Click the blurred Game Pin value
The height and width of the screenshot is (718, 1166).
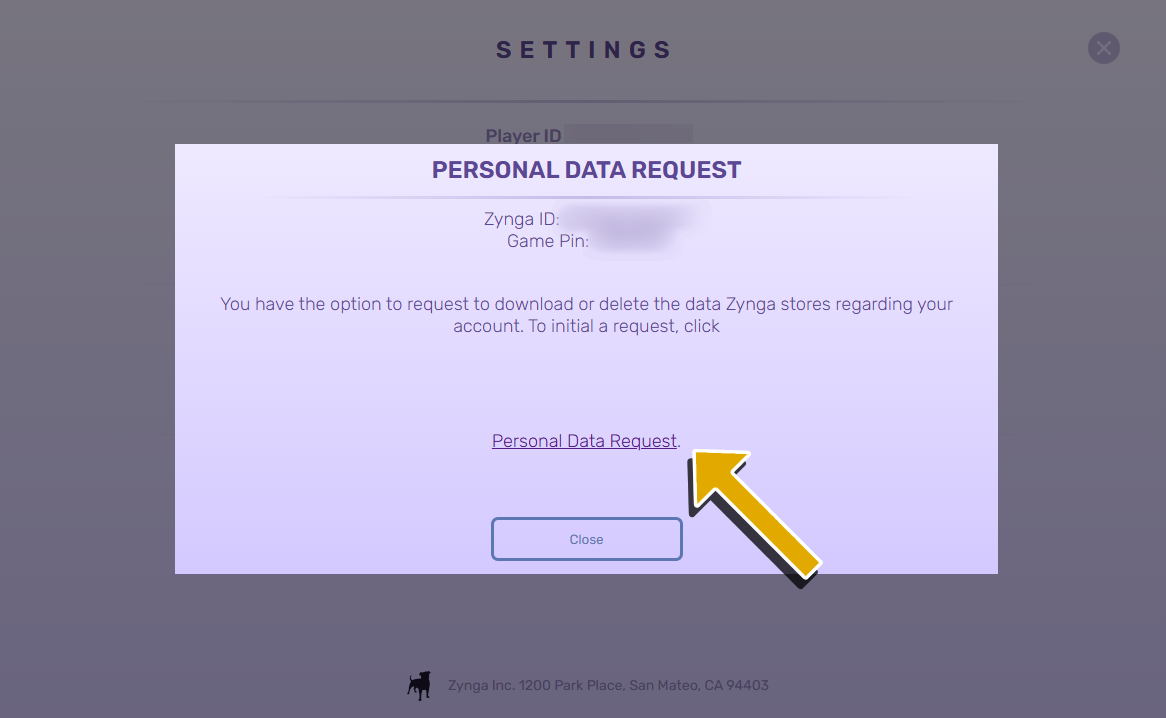pos(630,241)
